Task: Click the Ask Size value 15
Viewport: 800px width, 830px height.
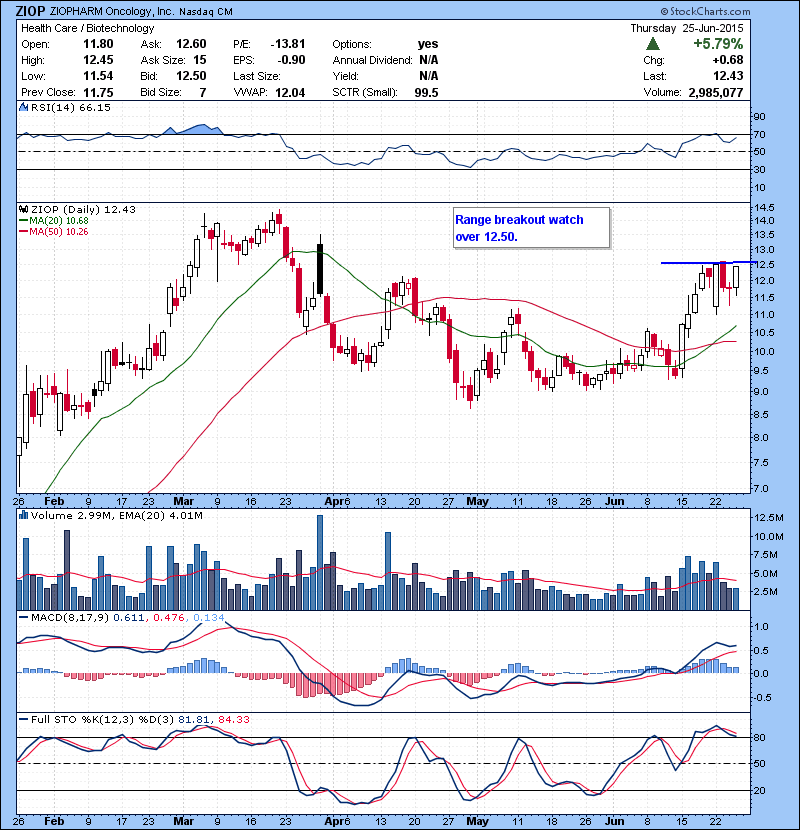Action: (x=200, y=60)
